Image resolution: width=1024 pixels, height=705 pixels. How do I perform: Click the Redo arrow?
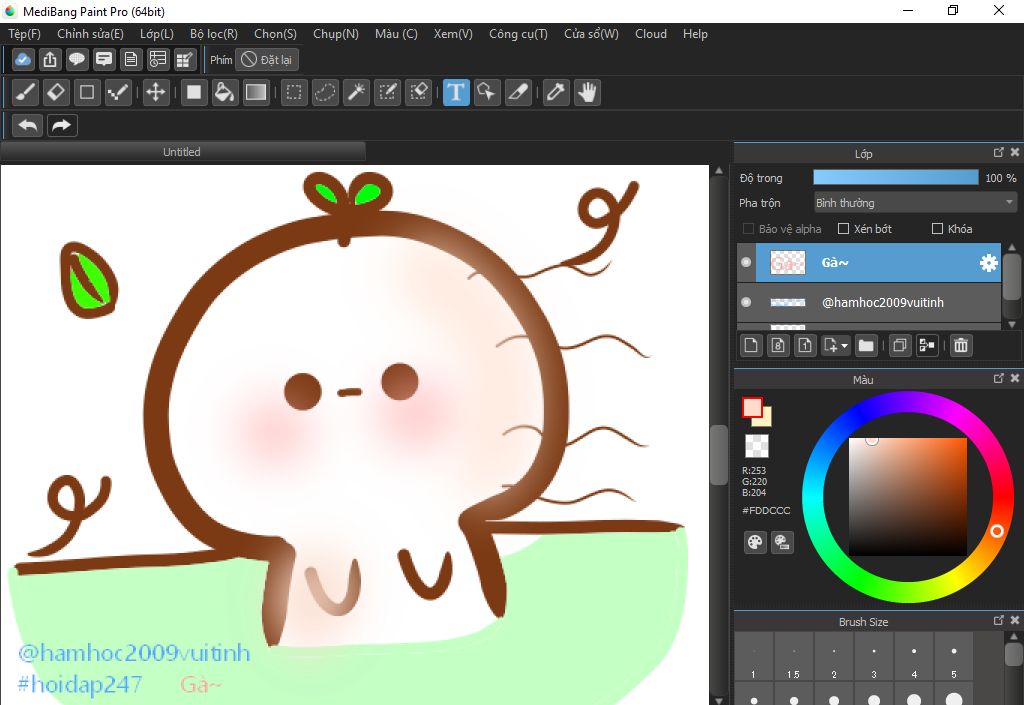tap(62, 125)
